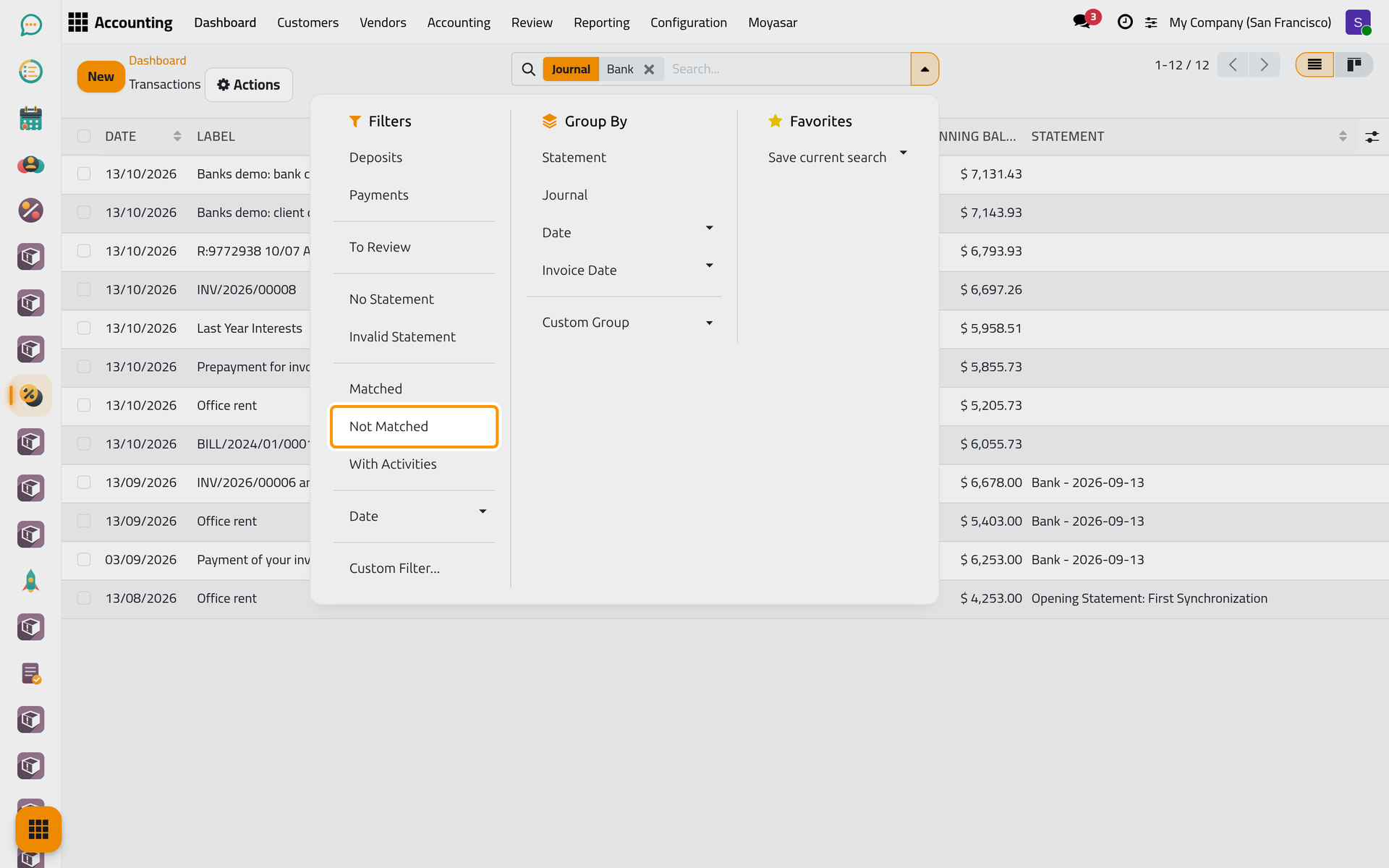The height and width of the screenshot is (868, 1389).
Task: Switch to kanban view
Action: tap(1354, 65)
